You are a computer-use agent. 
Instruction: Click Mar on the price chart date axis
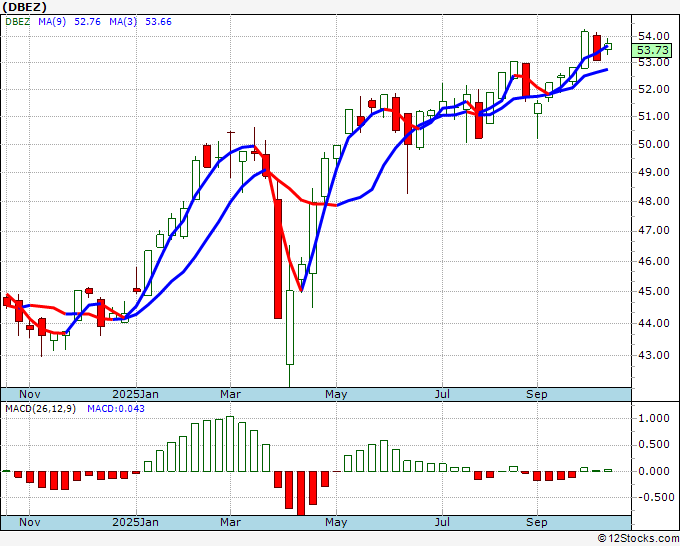pyautogui.click(x=230, y=394)
